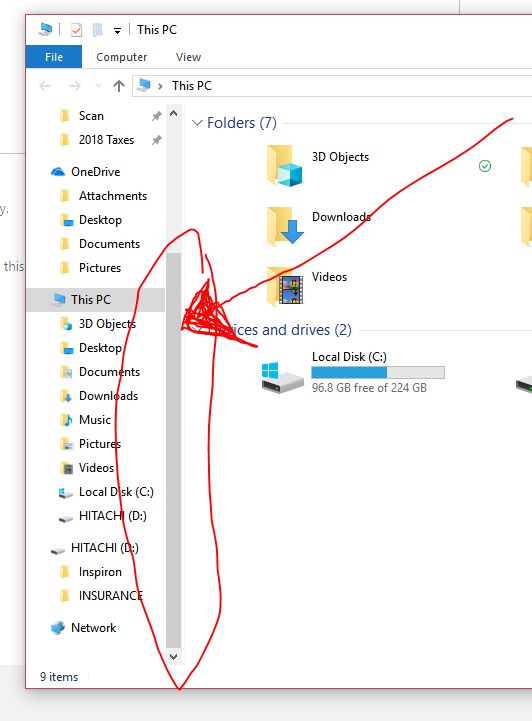This screenshot has width=532, height=721.
Task: Open Desktop under This PC in sidebar
Action: [x=100, y=348]
